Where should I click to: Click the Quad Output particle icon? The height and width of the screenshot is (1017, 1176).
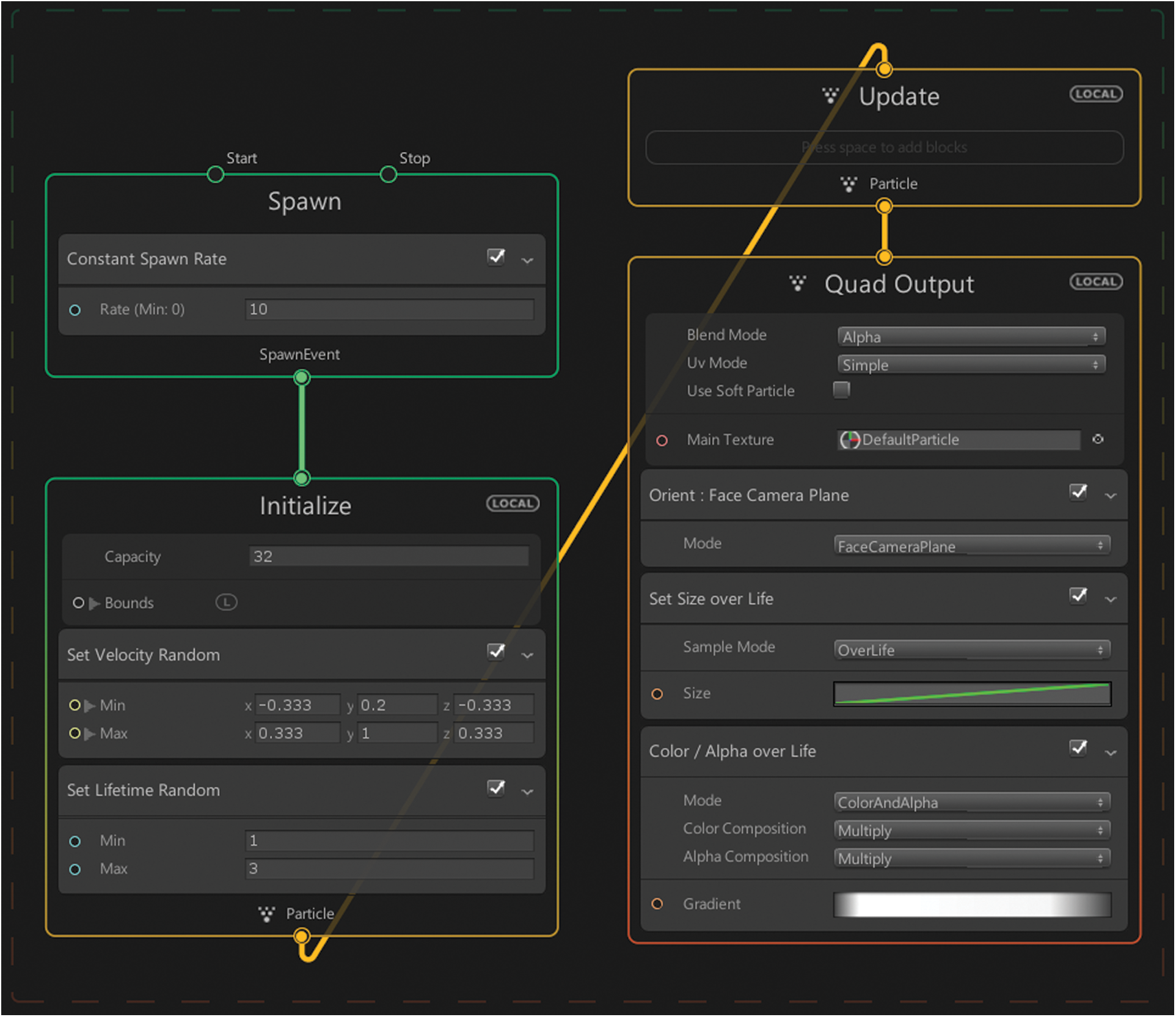pos(797,283)
